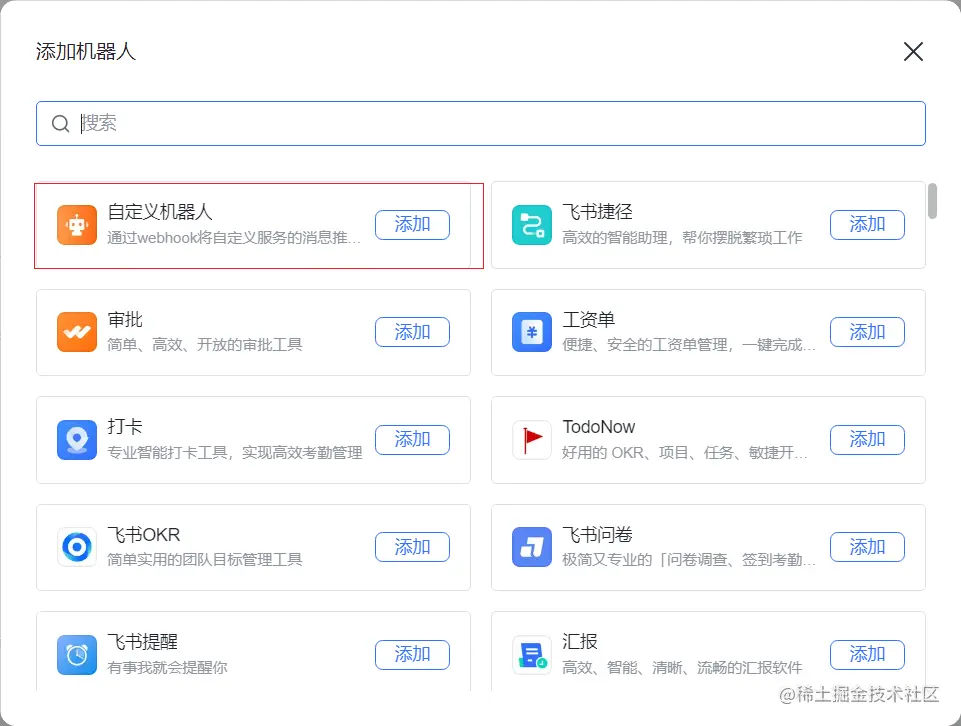Add the 飞书OKR bot
Viewport: 961px width, 726px height.
(412, 547)
